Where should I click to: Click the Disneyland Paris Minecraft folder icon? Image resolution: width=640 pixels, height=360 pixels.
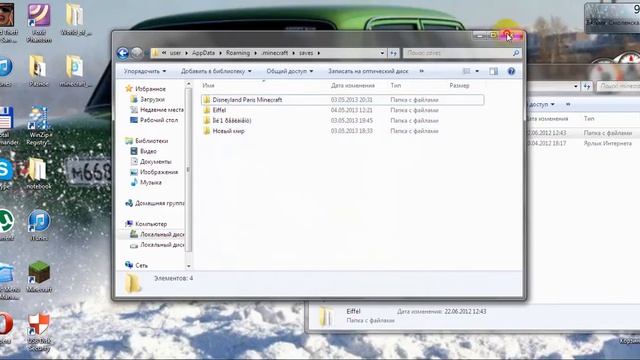pyautogui.click(x=207, y=100)
